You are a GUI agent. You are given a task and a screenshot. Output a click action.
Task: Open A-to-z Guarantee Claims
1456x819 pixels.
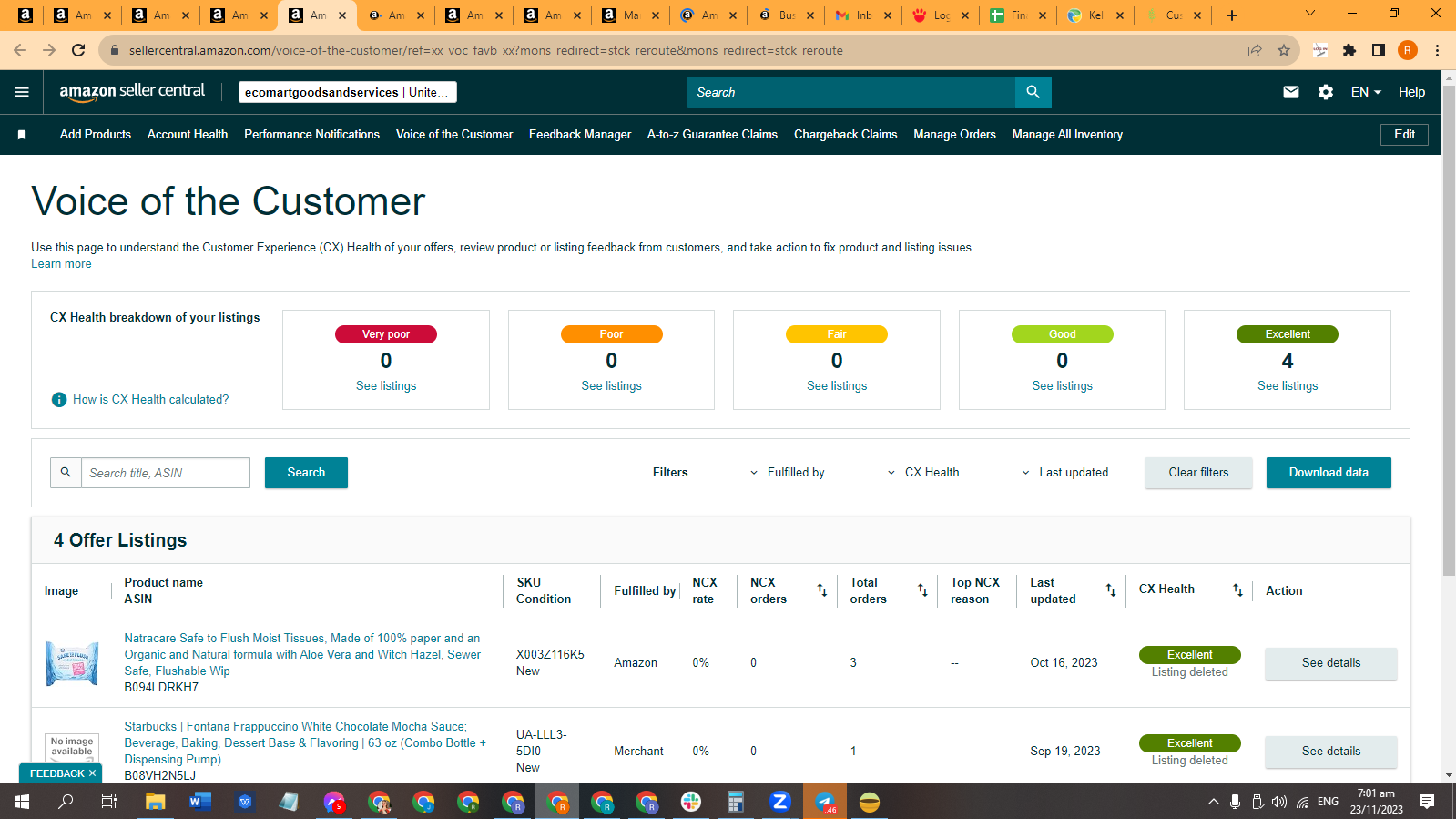tap(712, 135)
